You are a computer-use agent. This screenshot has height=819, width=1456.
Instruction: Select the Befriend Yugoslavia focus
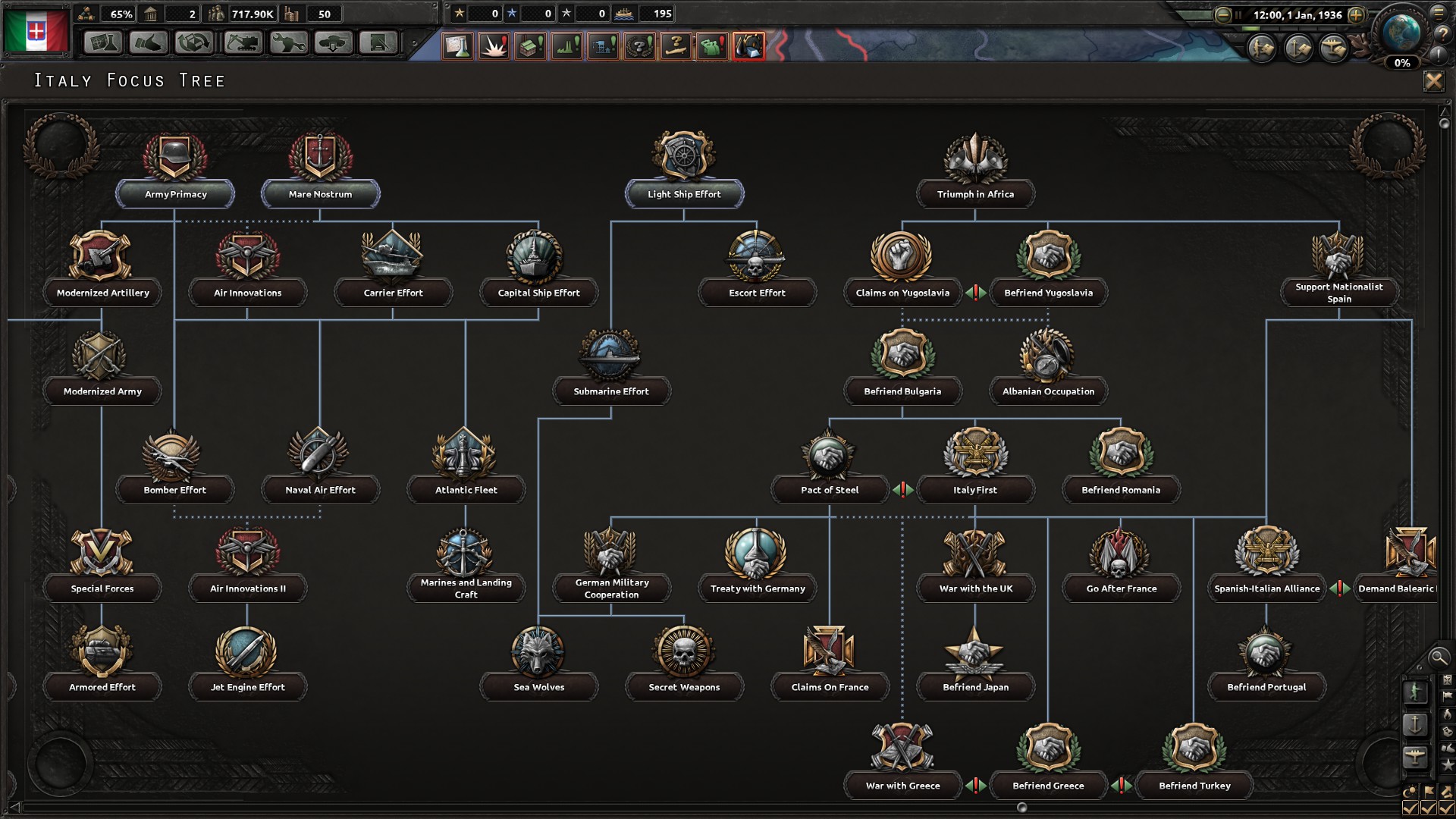1048,269
